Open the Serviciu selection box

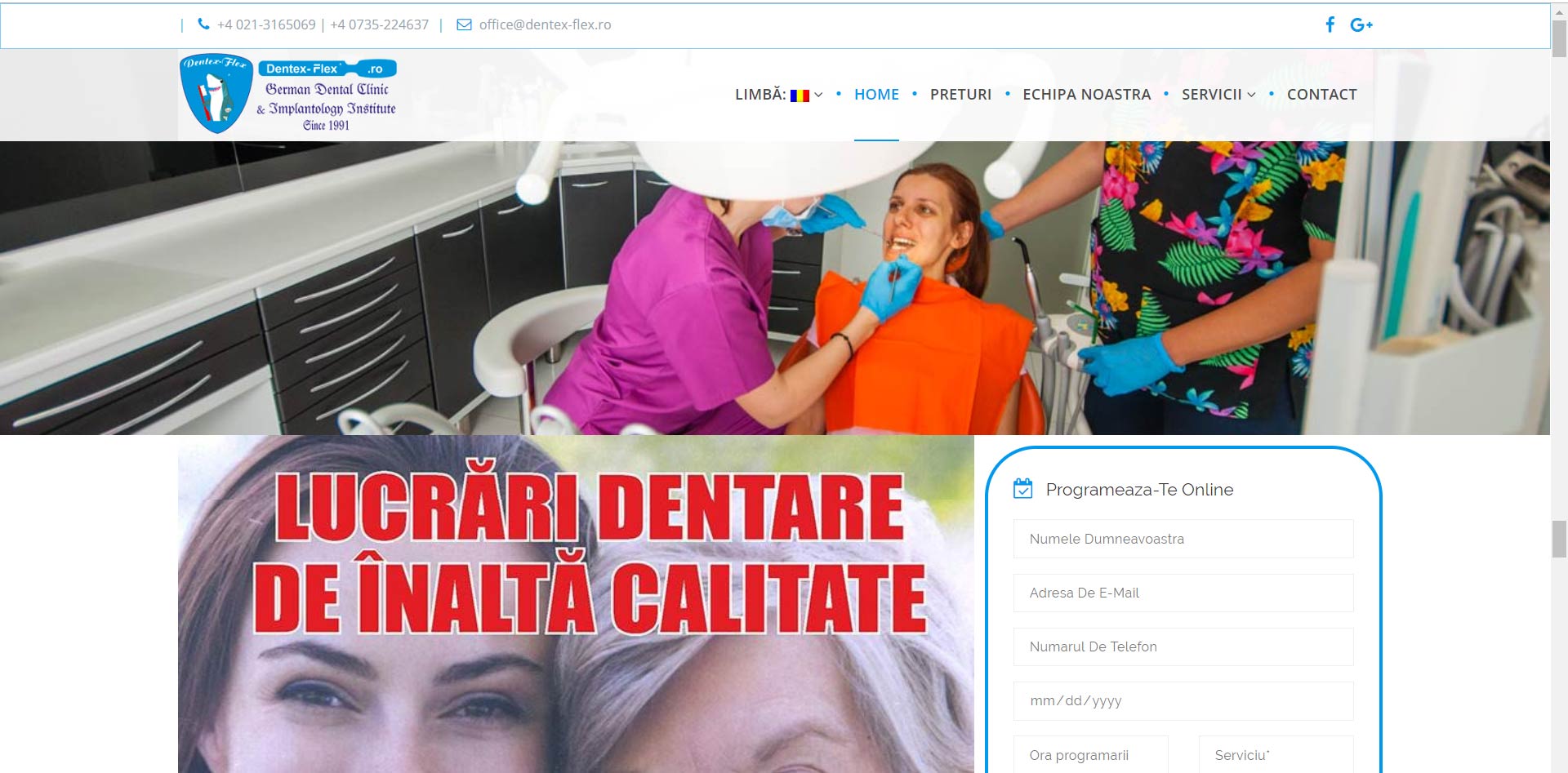[x=1275, y=755]
